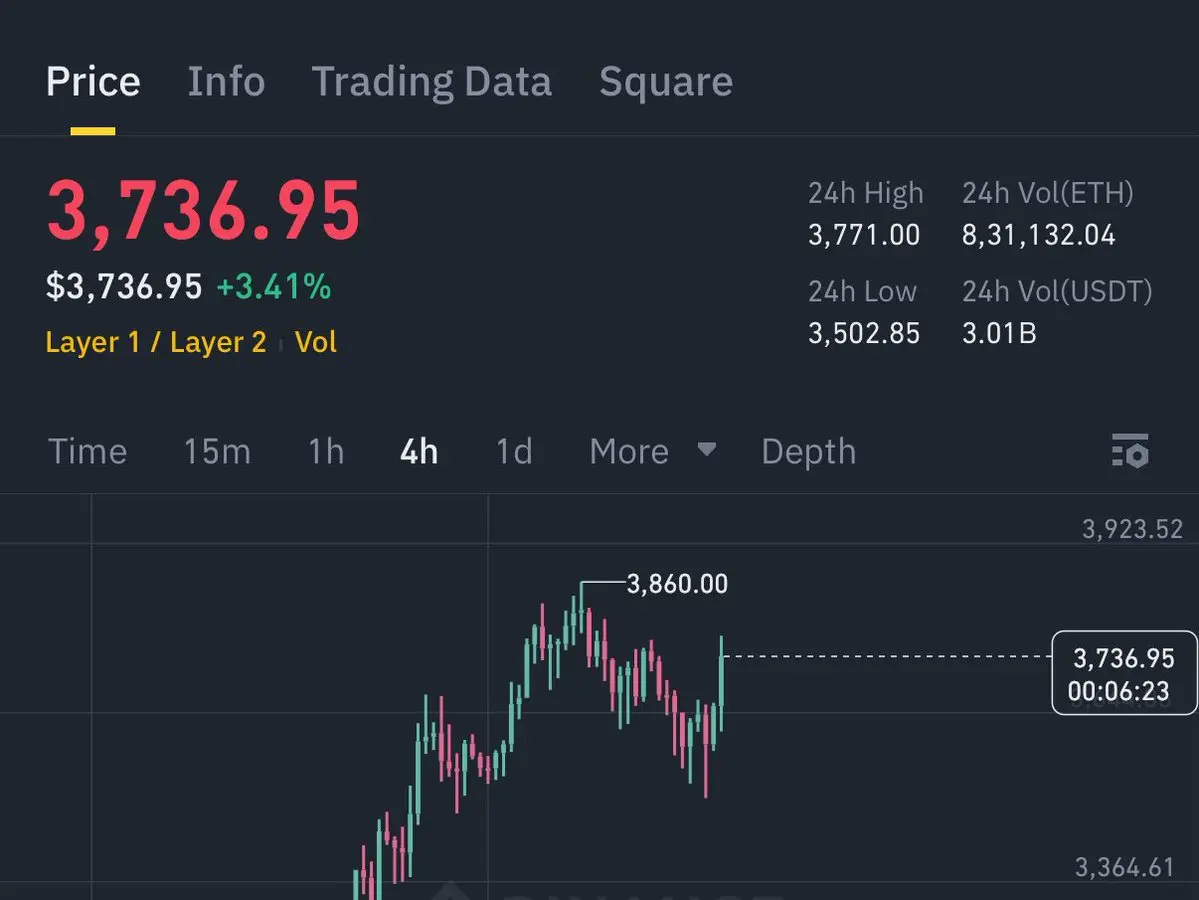Tap the 24h High value 3,771.00
Screen dimensions: 1199x900
coord(864,236)
